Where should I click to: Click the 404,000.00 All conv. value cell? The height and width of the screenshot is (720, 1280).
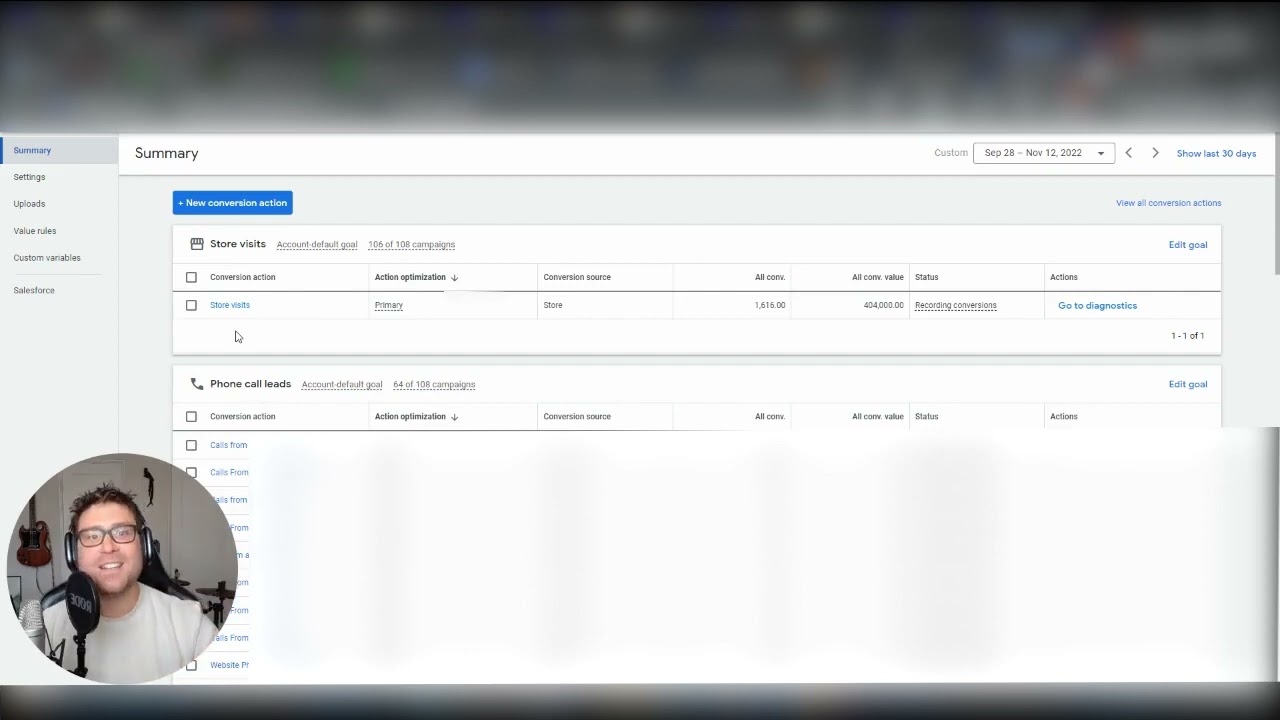pos(883,305)
